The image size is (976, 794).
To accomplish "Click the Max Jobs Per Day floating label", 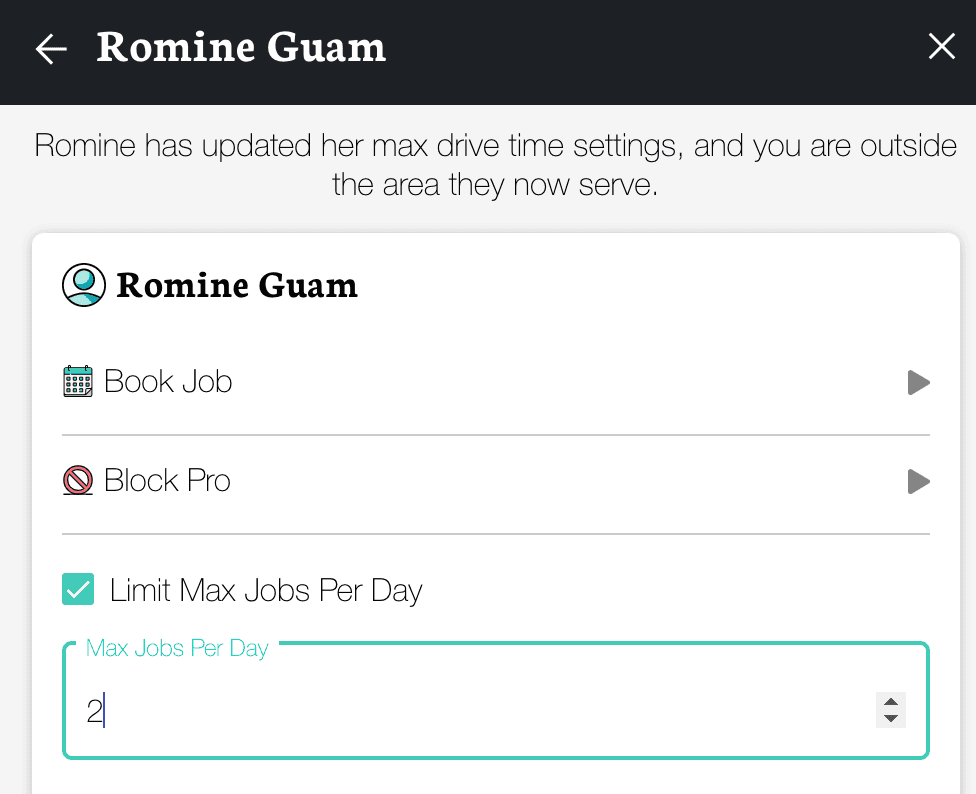I will pyautogui.click(x=177, y=648).
